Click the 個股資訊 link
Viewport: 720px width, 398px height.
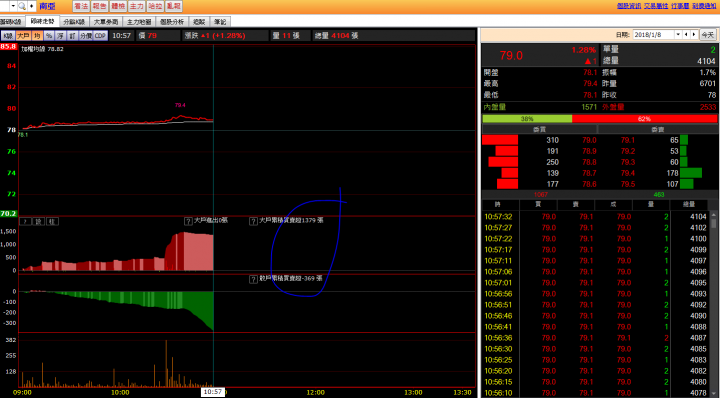pos(629,6)
